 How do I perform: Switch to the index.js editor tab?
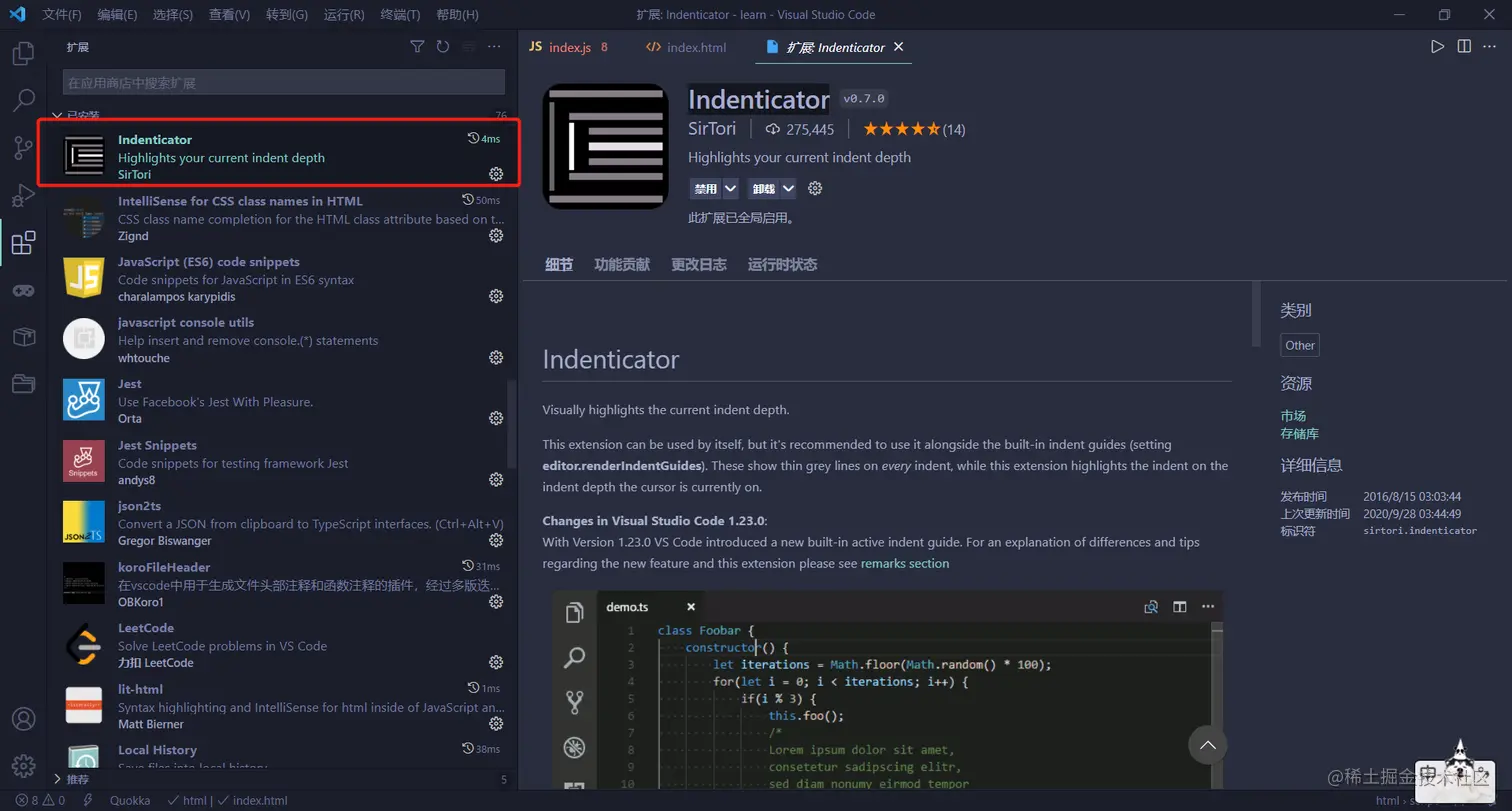click(569, 47)
